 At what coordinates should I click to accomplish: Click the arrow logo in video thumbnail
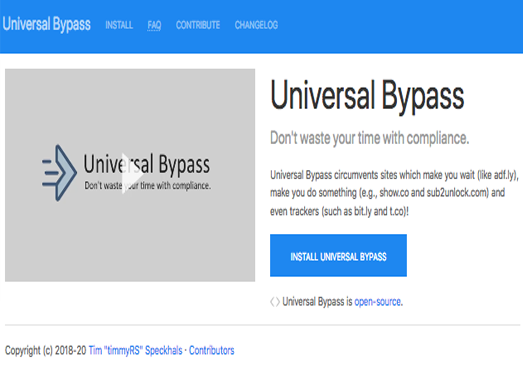59,173
